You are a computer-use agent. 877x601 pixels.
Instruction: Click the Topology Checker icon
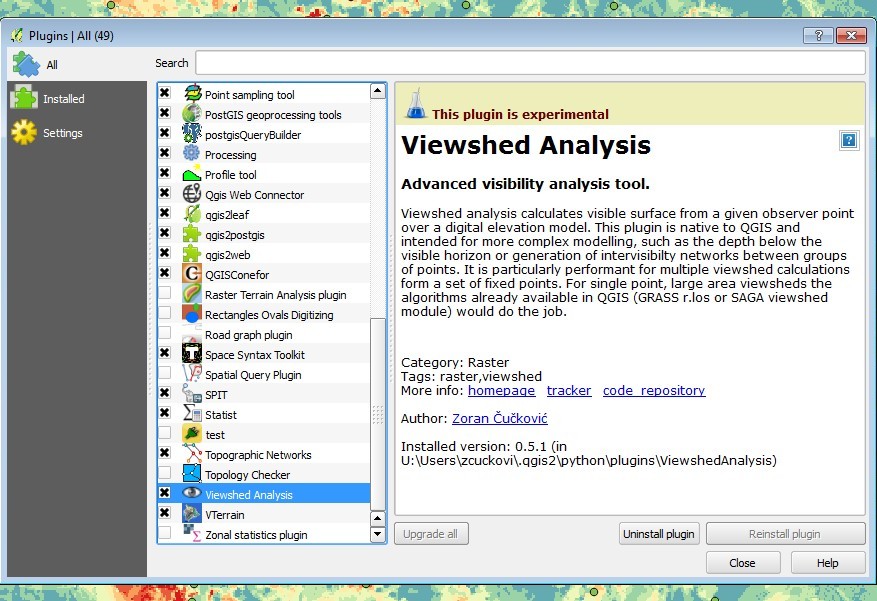tap(192, 474)
